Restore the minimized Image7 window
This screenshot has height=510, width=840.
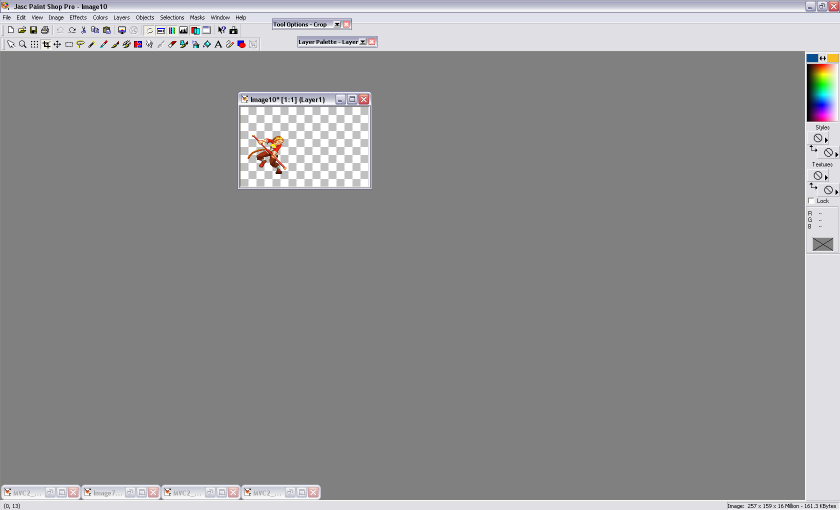130,492
